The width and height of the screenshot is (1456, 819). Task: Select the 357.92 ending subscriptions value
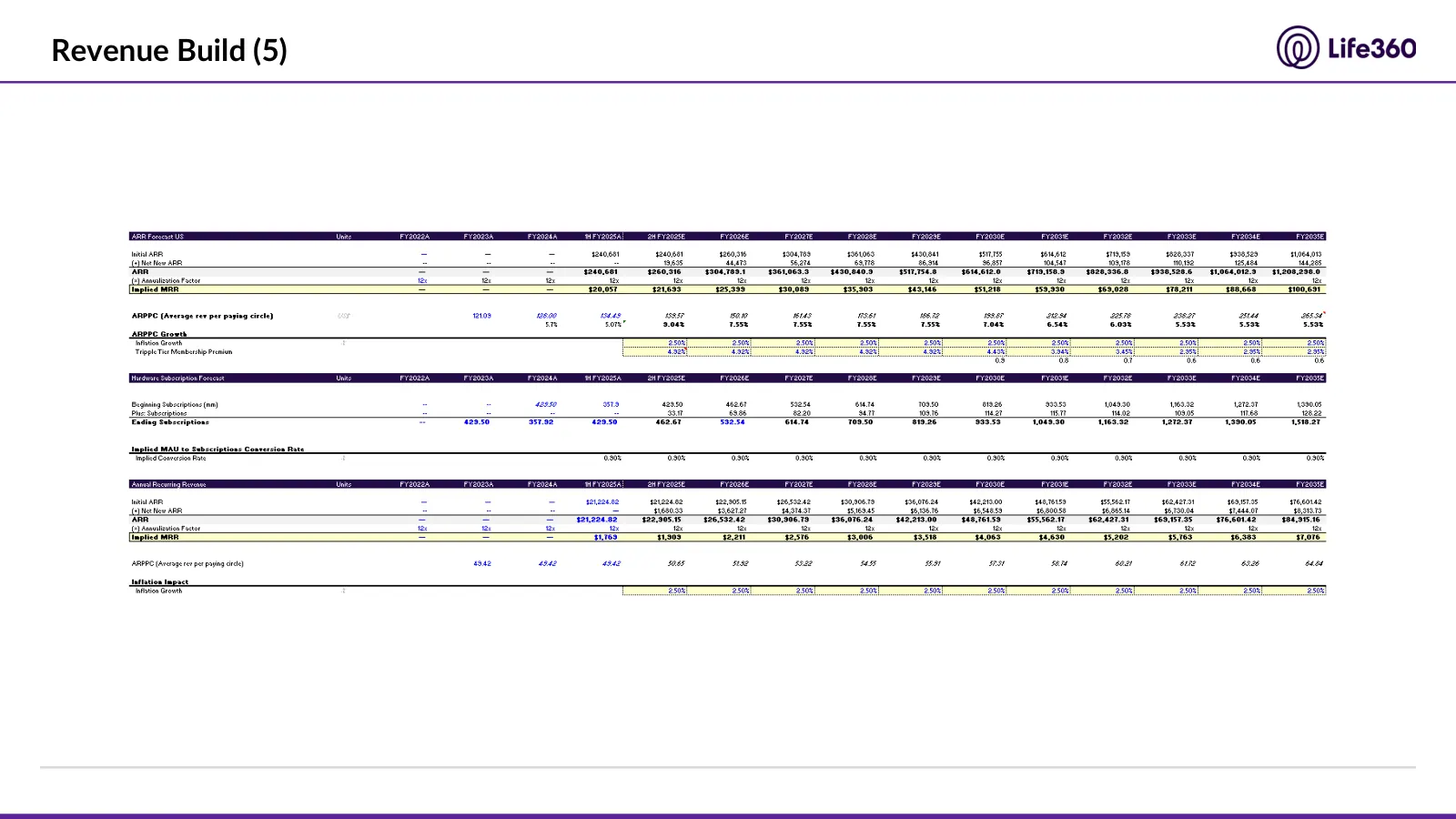[541, 422]
